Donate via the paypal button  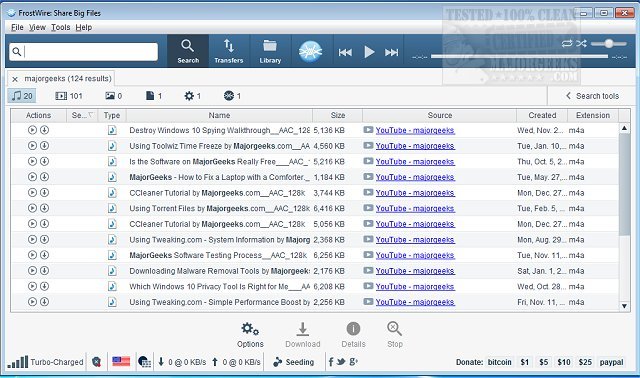tap(611, 362)
